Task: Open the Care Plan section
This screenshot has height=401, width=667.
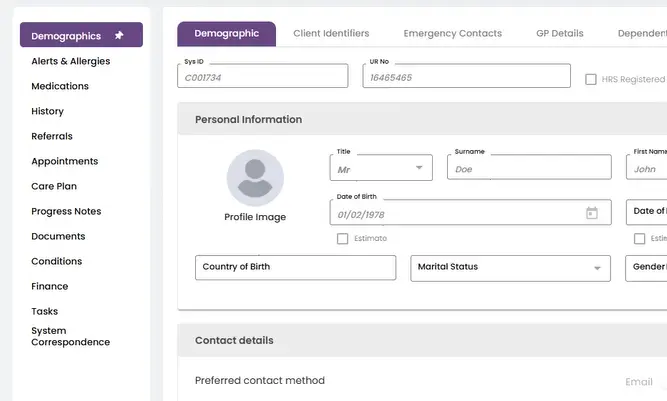Action: tap(54, 186)
